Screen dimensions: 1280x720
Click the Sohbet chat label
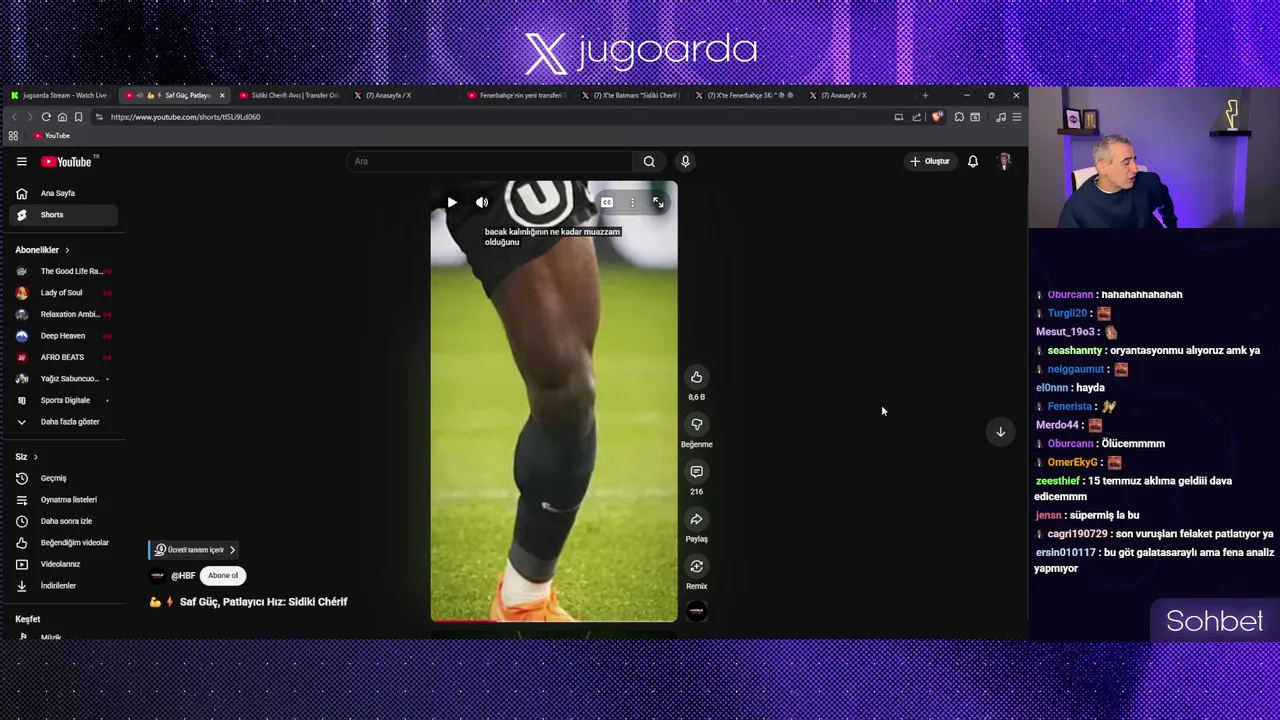tap(1214, 621)
